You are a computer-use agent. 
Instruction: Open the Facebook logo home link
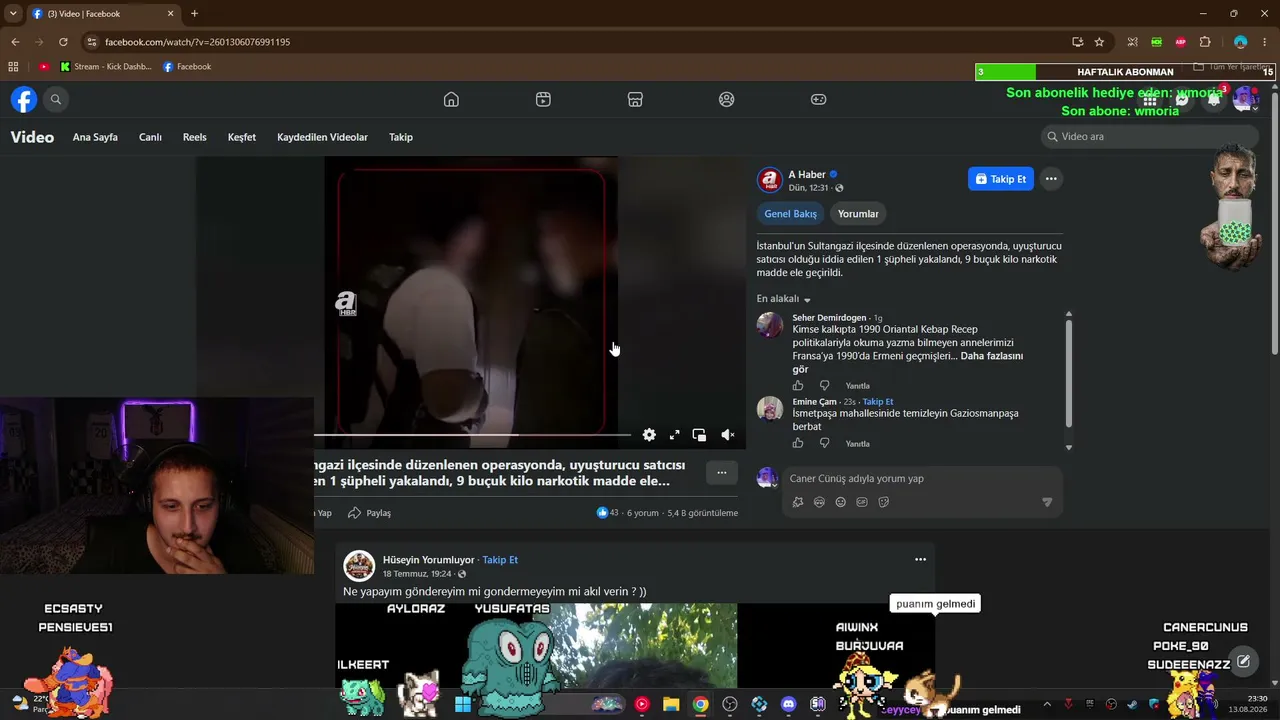(24, 99)
